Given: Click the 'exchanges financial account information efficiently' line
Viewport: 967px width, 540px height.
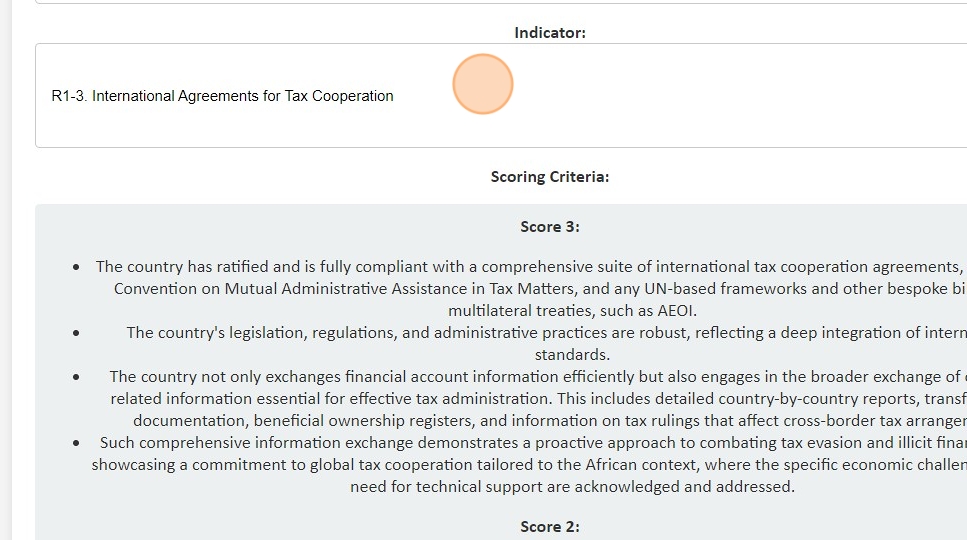Looking at the screenshot, I should (530, 377).
